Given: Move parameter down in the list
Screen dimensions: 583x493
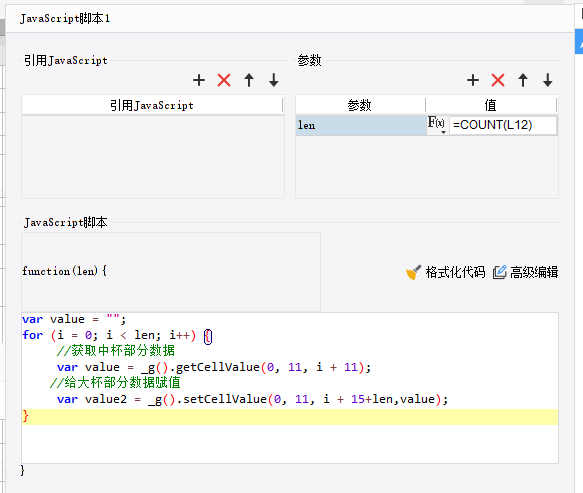Looking at the screenshot, I should [x=548, y=80].
